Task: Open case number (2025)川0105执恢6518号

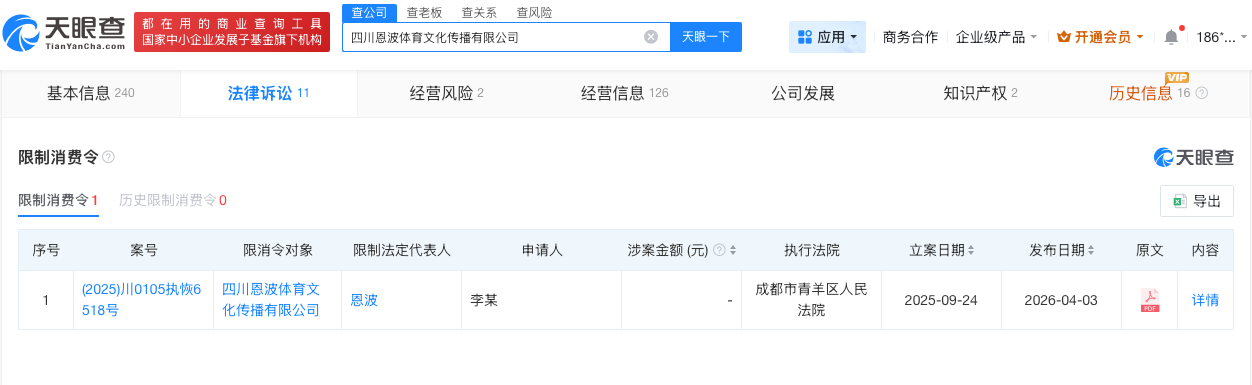Action: pos(141,300)
